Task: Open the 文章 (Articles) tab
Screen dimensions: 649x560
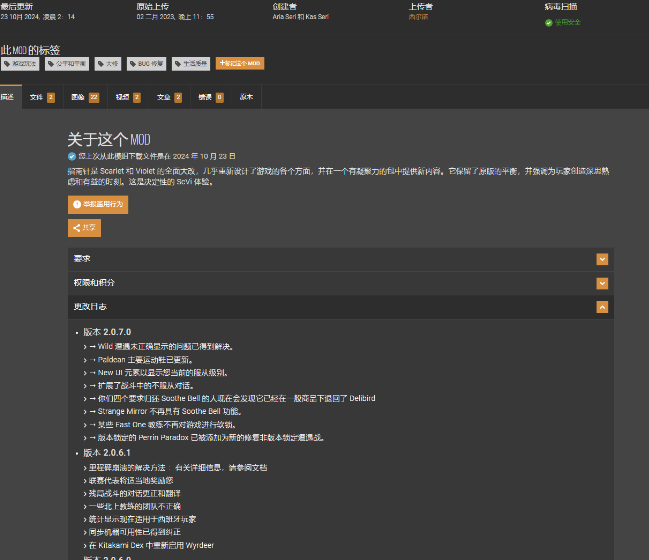Action: (x=169, y=97)
